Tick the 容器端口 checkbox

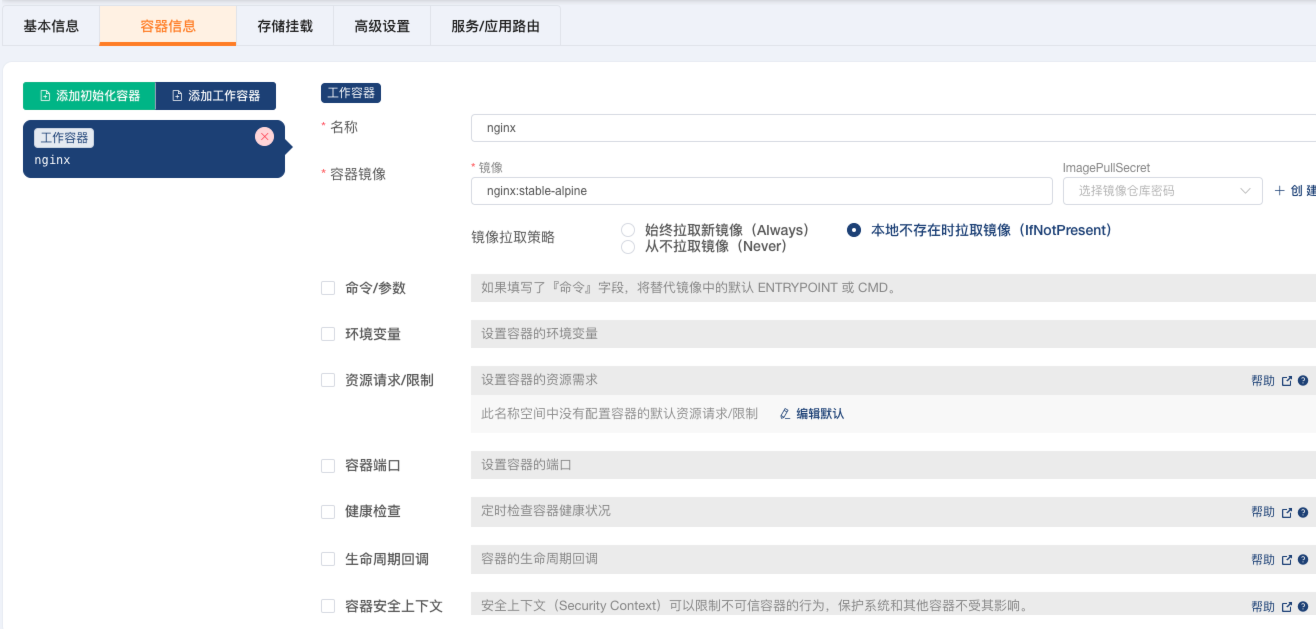[328, 465]
